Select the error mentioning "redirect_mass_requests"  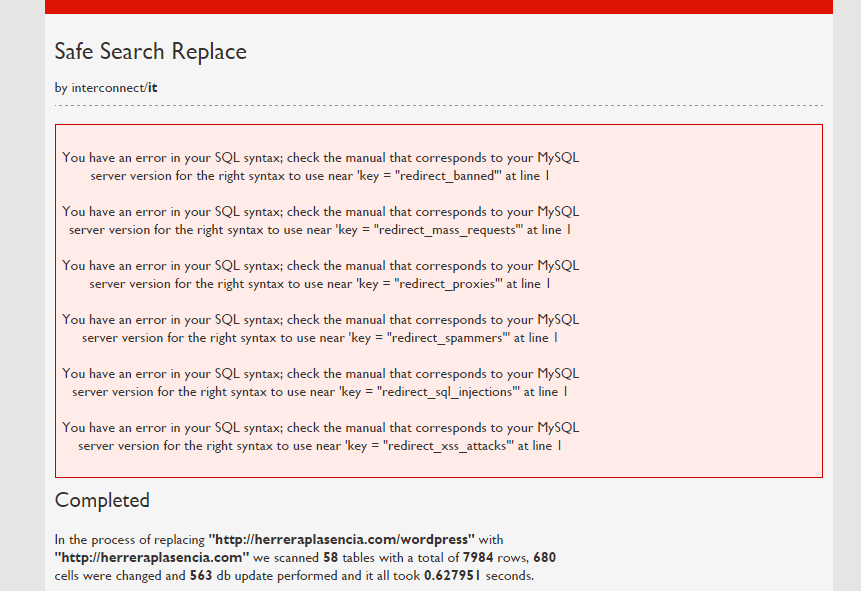[320, 220]
